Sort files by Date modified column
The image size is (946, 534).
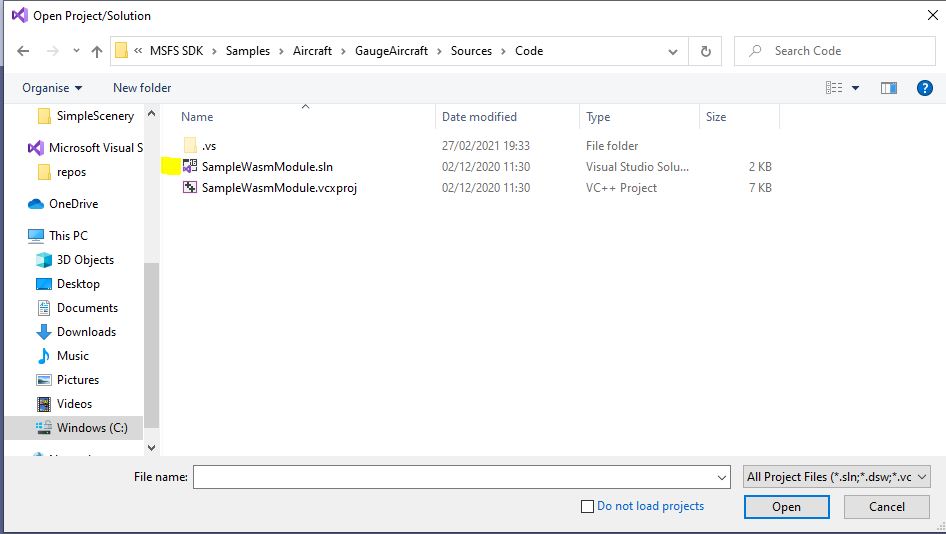(480, 117)
